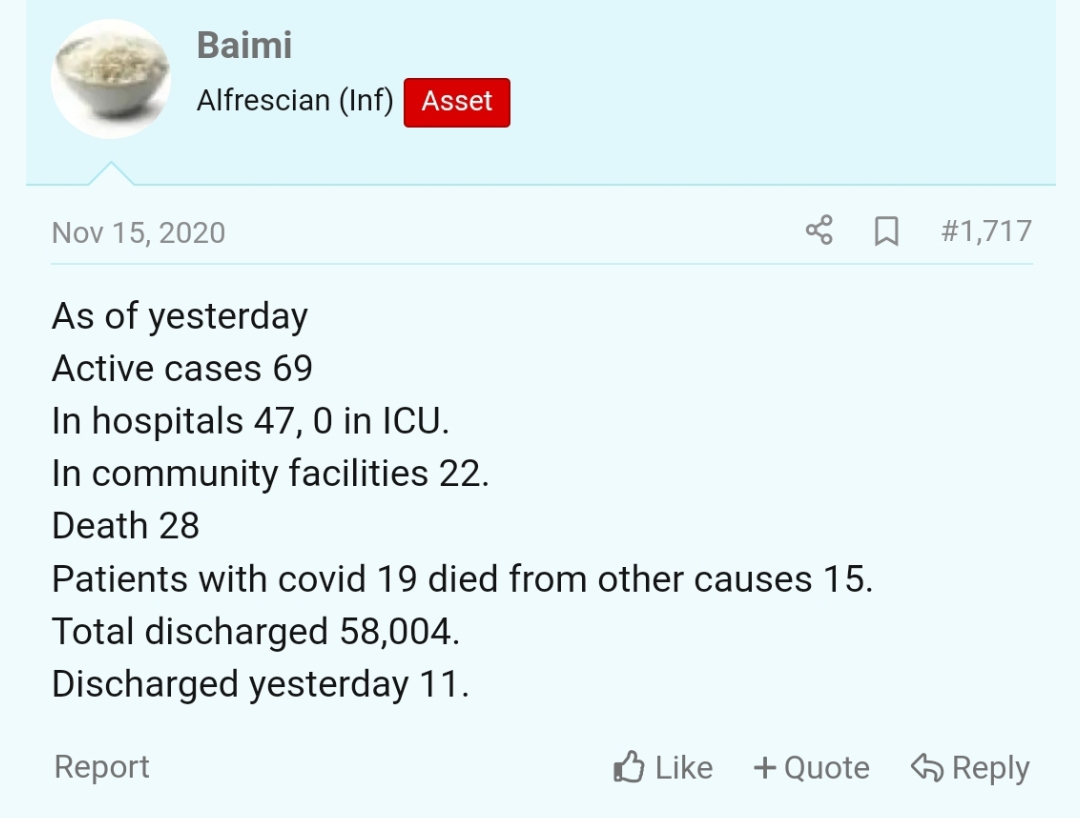This screenshot has width=1080, height=818.
Task: Click the "In hospitals 47, 0 in ICU" line
Action: 250,421
